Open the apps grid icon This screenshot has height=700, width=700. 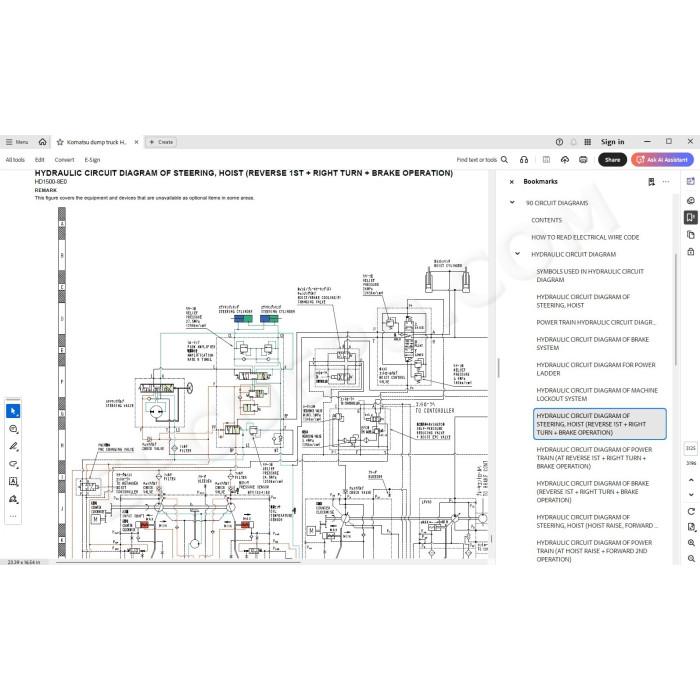tap(588, 142)
